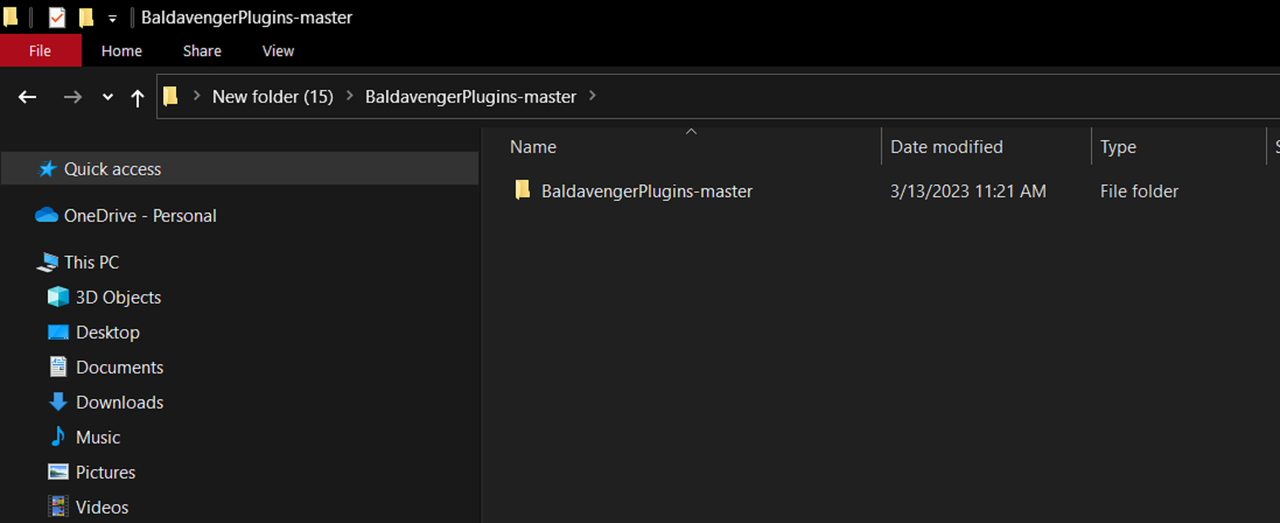Go up one folder level arrow
The height and width of the screenshot is (523, 1280).
138,97
